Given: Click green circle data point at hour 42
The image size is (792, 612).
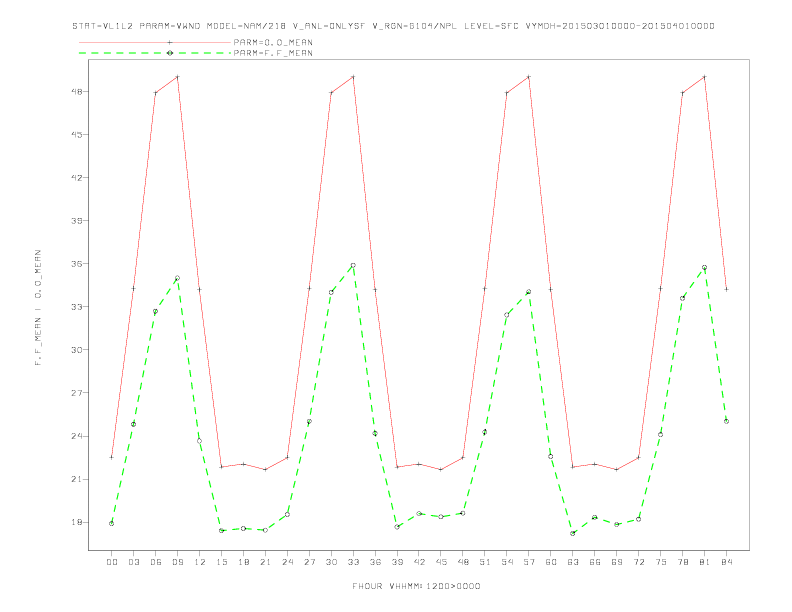Looking at the screenshot, I should (x=419, y=514).
